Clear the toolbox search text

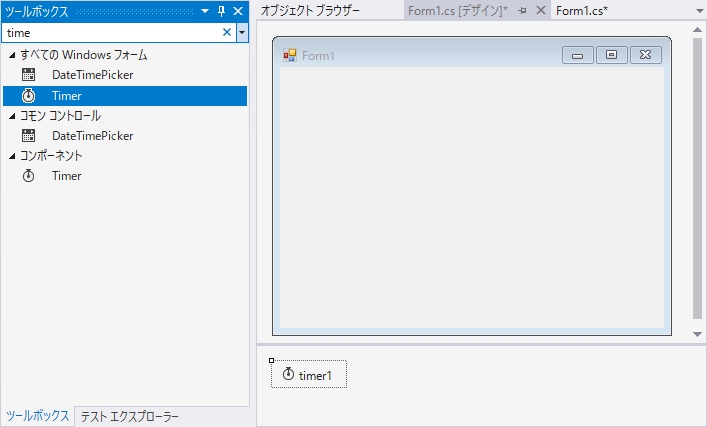click(x=227, y=32)
